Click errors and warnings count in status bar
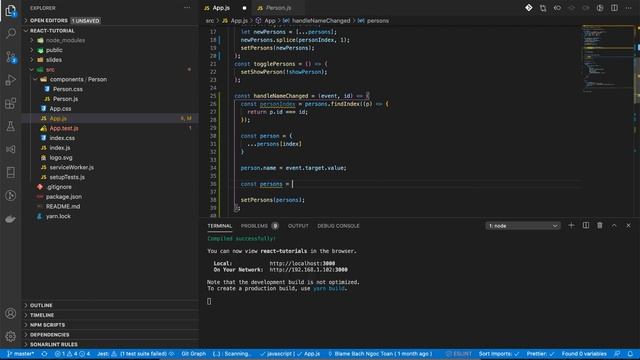The height and width of the screenshot is (360, 640). [x=72, y=354]
